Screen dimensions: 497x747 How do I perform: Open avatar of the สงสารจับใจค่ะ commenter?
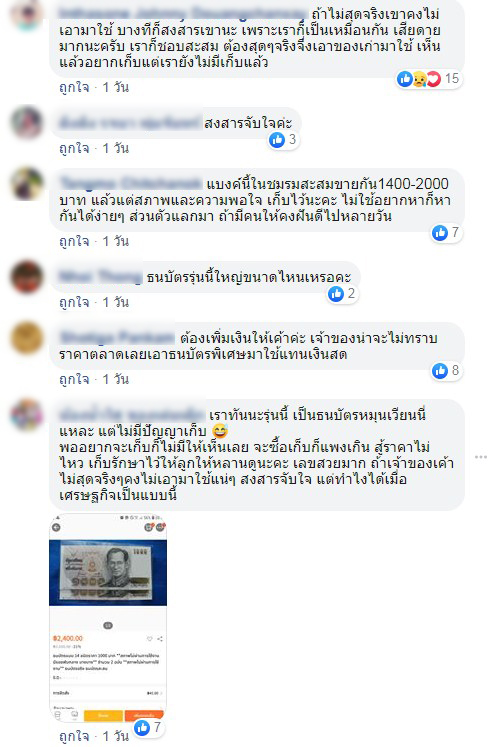(27, 122)
